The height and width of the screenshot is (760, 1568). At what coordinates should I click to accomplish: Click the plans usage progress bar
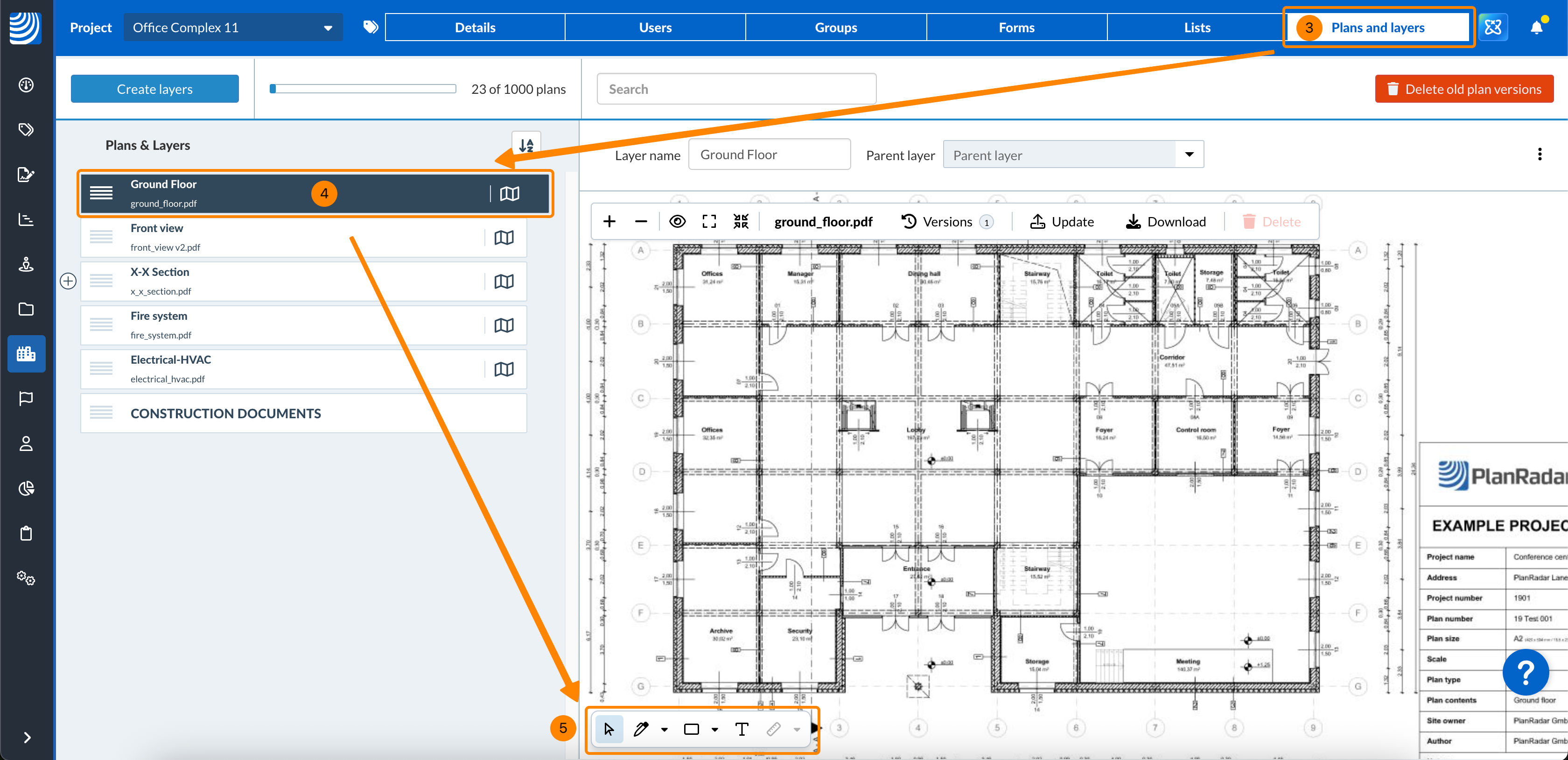(x=363, y=89)
